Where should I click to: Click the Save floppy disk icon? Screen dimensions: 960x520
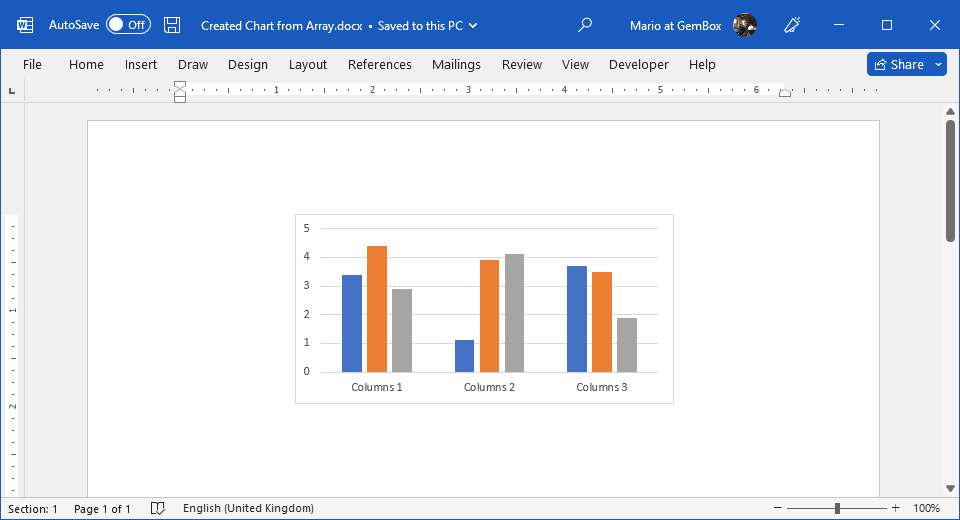coord(172,25)
